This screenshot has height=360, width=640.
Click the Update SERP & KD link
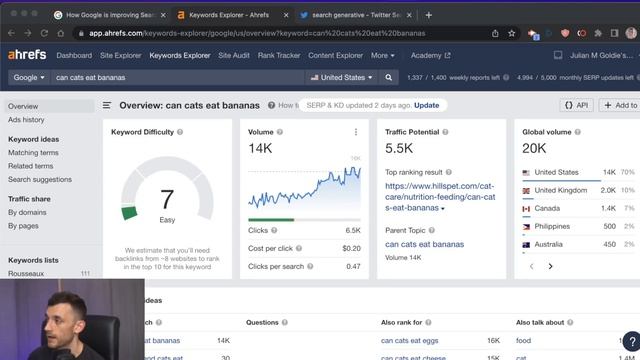tap(427, 105)
